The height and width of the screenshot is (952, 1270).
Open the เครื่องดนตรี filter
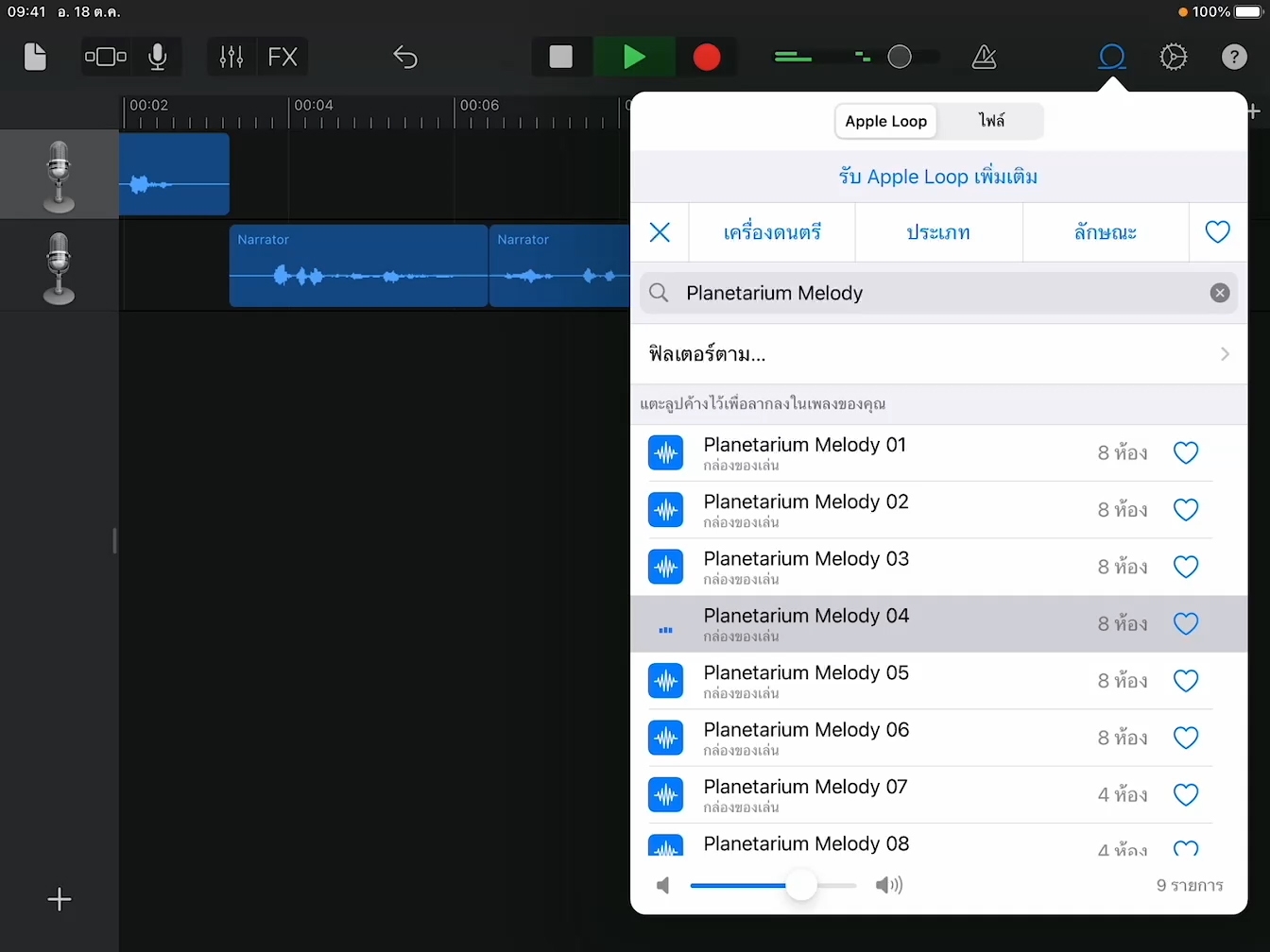pos(772,232)
